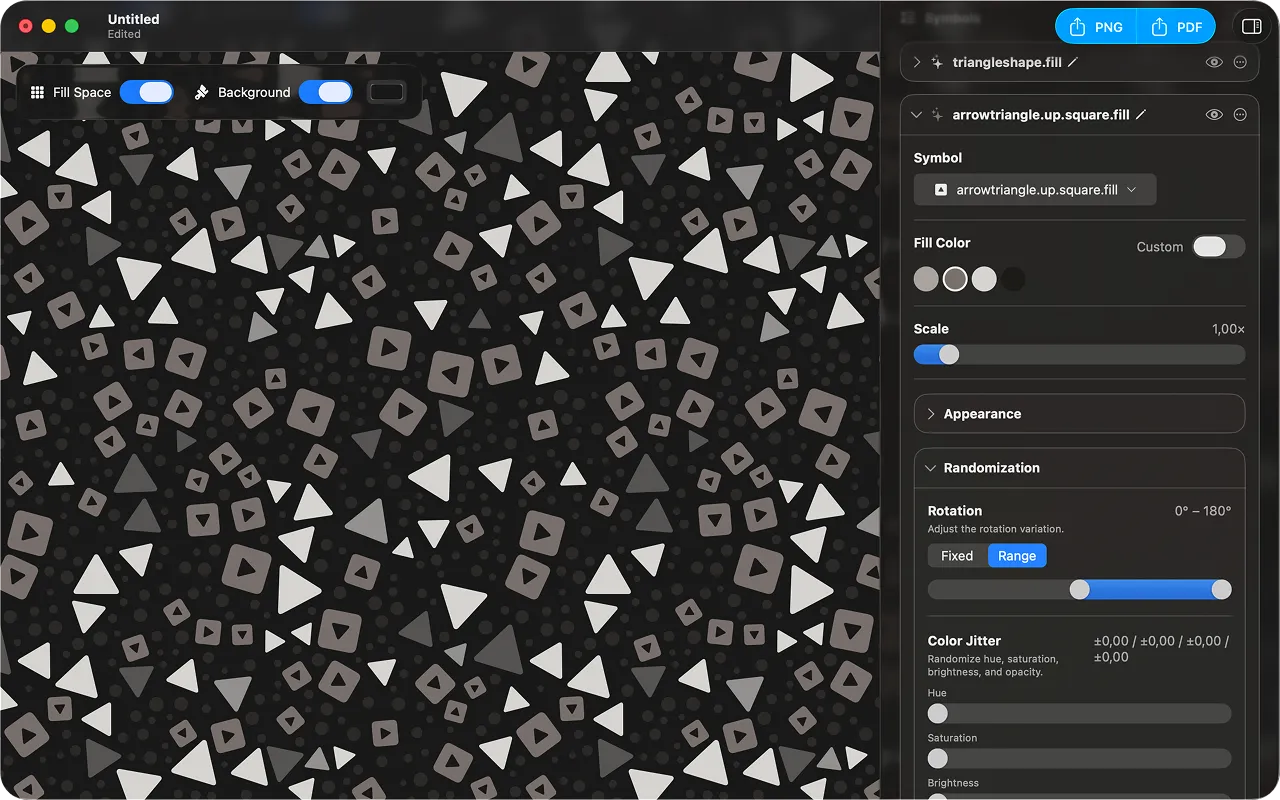Export the pattern as PNG
Screen dimensions: 1280x800
[x=1096, y=27]
